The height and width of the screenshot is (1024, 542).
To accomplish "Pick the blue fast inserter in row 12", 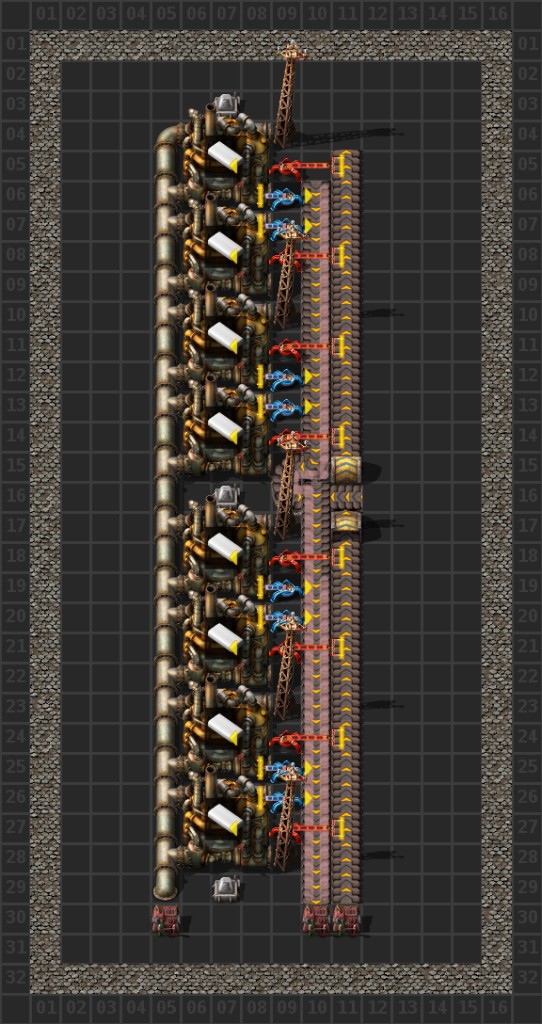I will click(x=285, y=376).
